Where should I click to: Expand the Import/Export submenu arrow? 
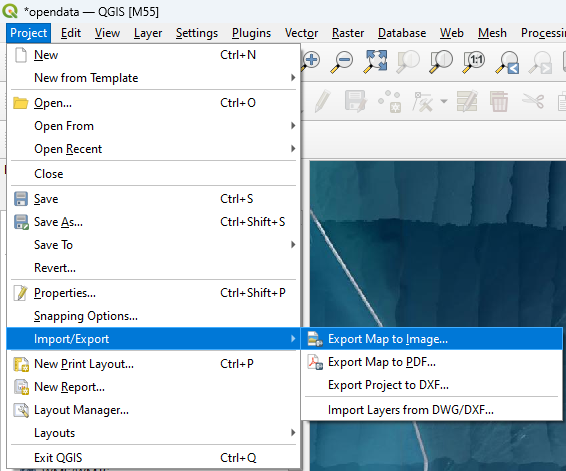click(293, 339)
